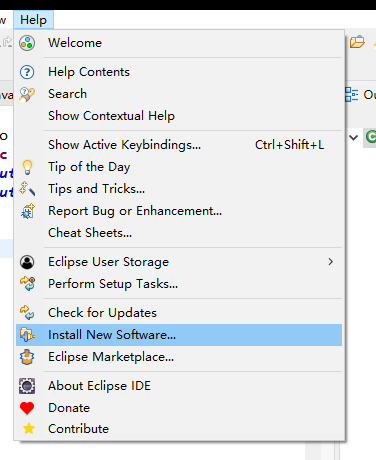Select Install New Software... menu entry
376x460 pixels.
pos(179,335)
